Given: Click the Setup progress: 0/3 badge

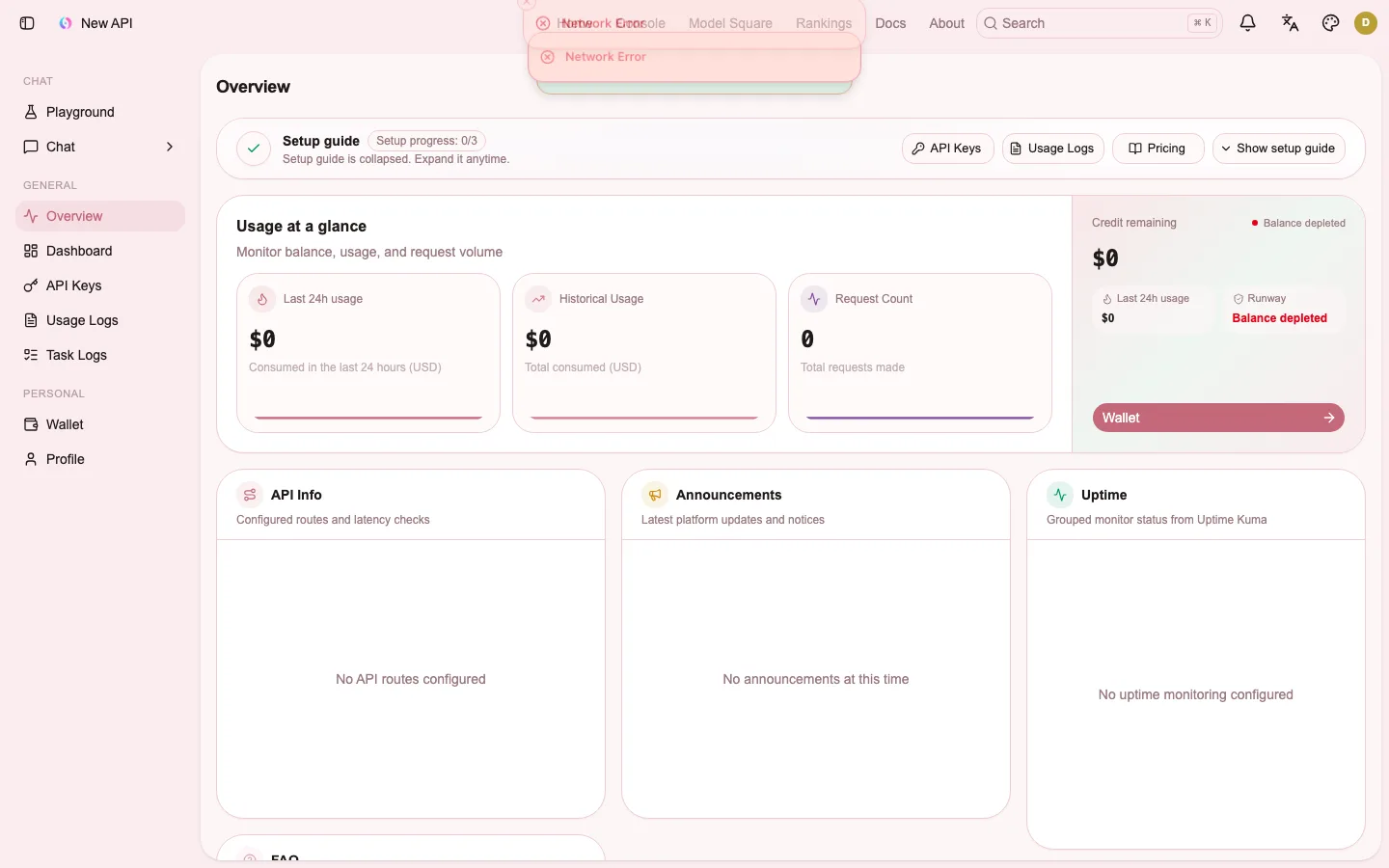Looking at the screenshot, I should pyautogui.click(x=426, y=141).
